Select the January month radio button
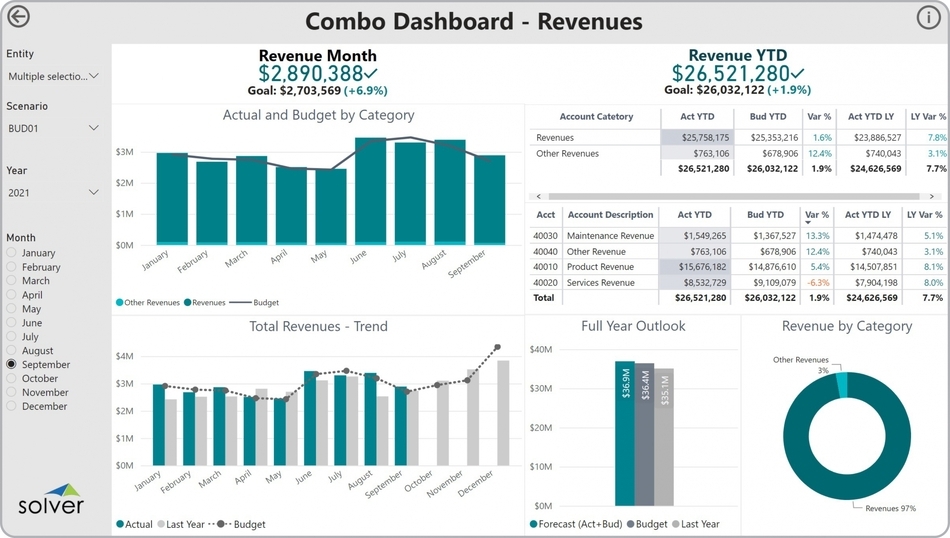The height and width of the screenshot is (538, 950). [12, 254]
